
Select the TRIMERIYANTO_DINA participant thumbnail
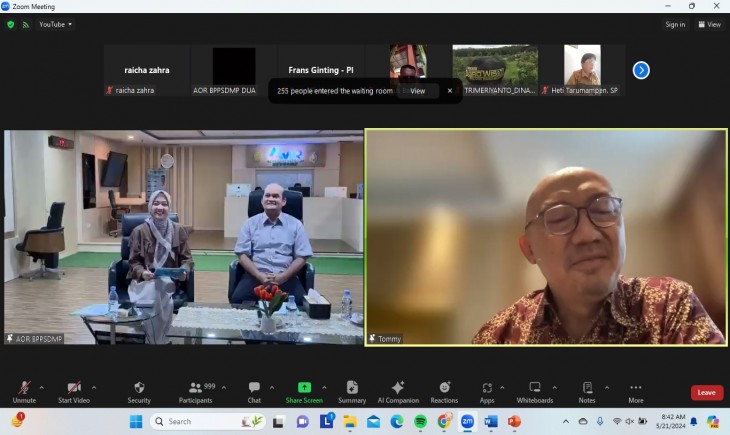tap(495, 70)
